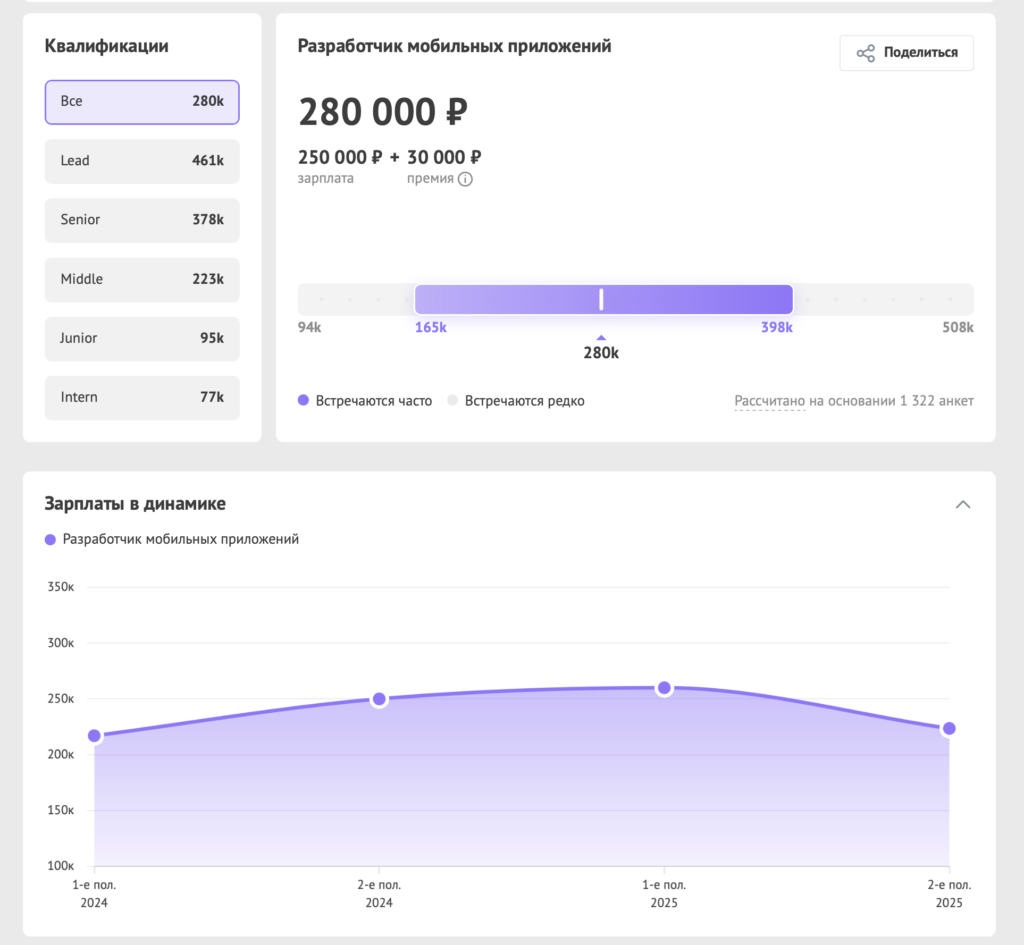This screenshot has width=1024, height=945.
Task: Choose the Middle qualification filter
Action: 142,279
